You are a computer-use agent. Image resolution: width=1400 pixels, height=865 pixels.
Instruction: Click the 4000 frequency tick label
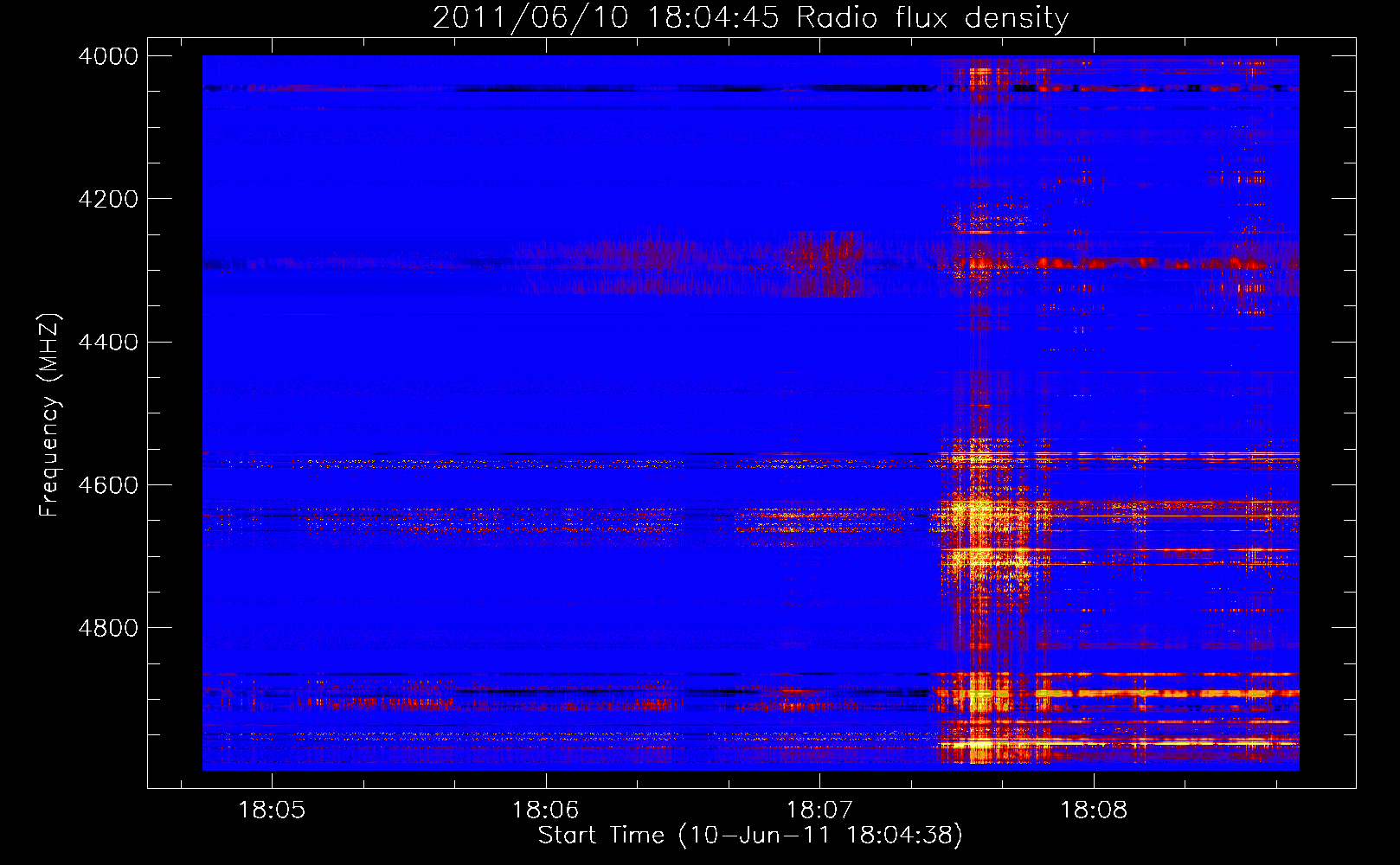pos(108,56)
